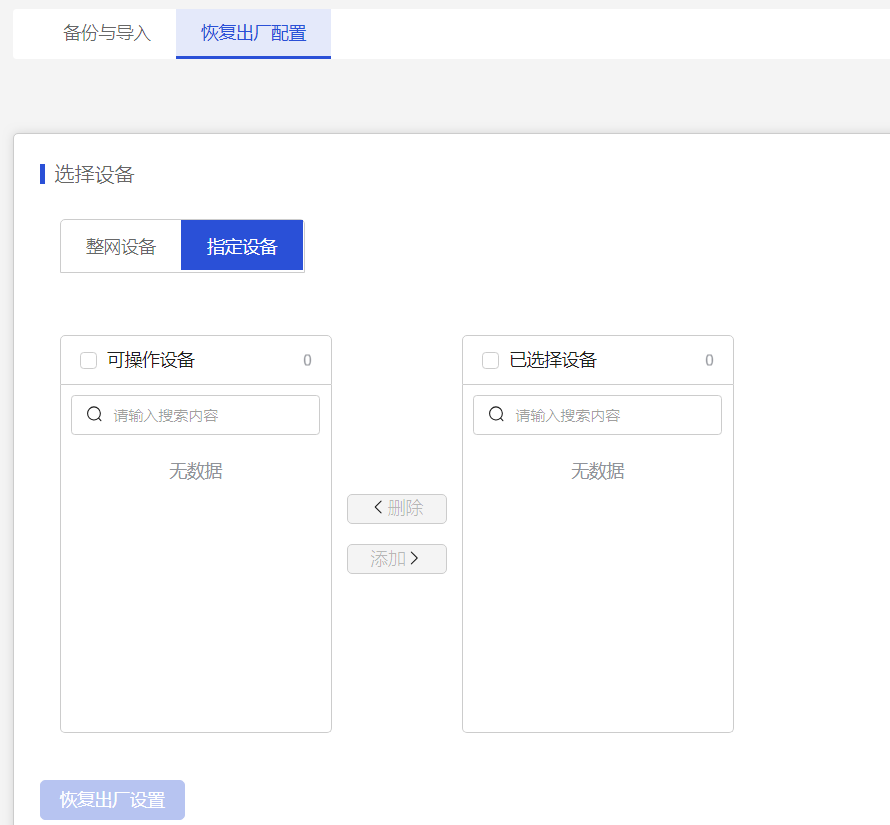
Task: Click 无数据 text in 已选择设备 list
Action: pyautogui.click(x=598, y=471)
